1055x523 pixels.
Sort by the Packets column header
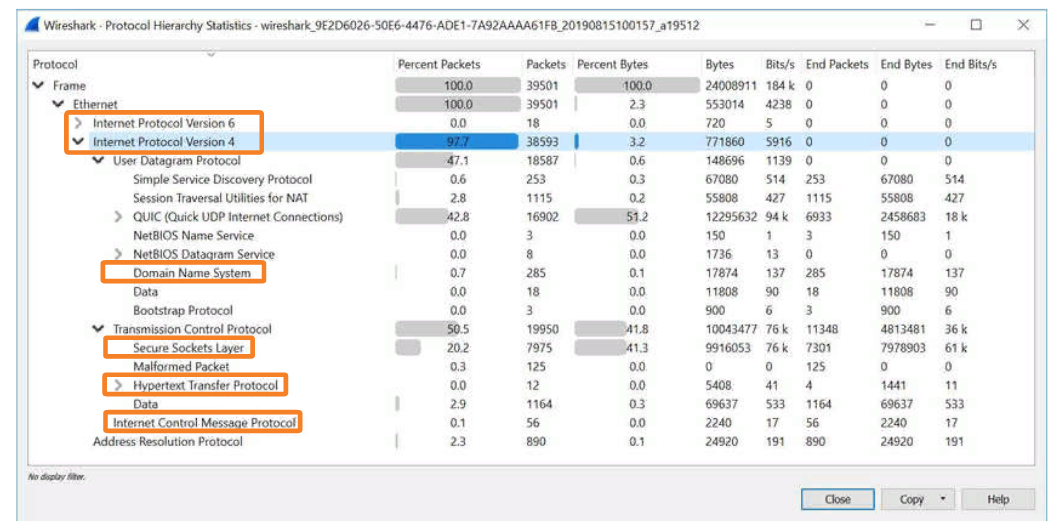[546, 65]
